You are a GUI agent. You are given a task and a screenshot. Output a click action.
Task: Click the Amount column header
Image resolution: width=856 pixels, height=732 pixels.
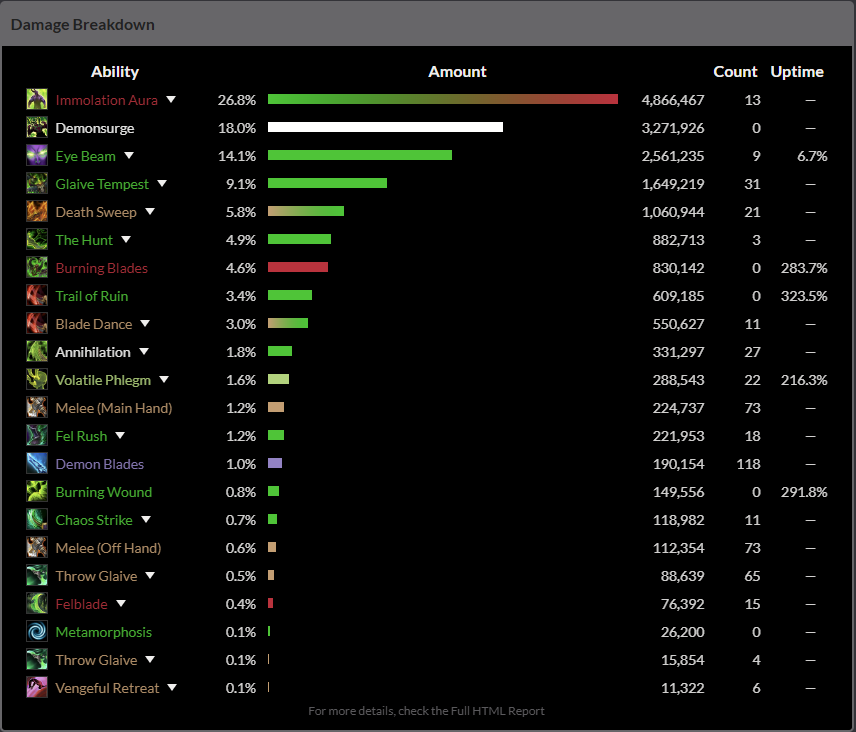(x=457, y=72)
